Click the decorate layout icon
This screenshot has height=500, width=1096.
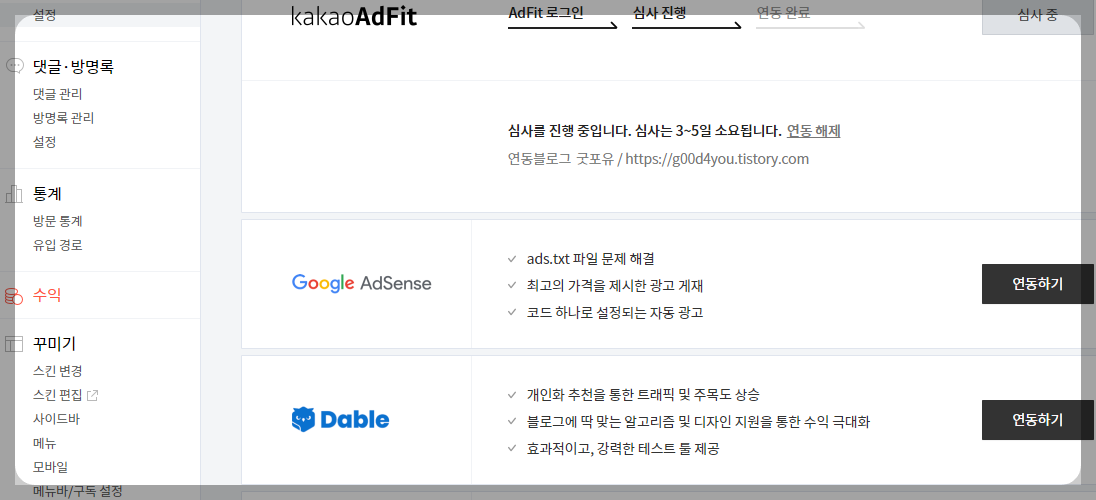pyautogui.click(x=14, y=343)
